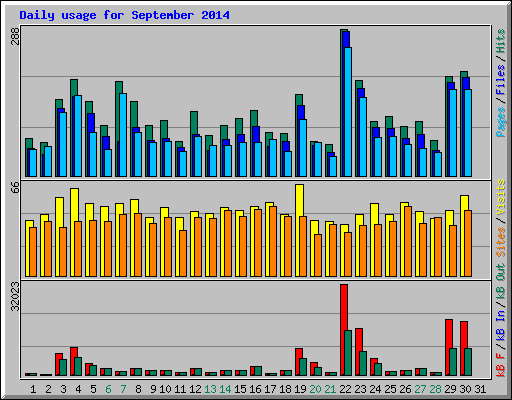Select day 30 on the x-axis
The width and height of the screenshot is (512, 400).
click(465, 389)
